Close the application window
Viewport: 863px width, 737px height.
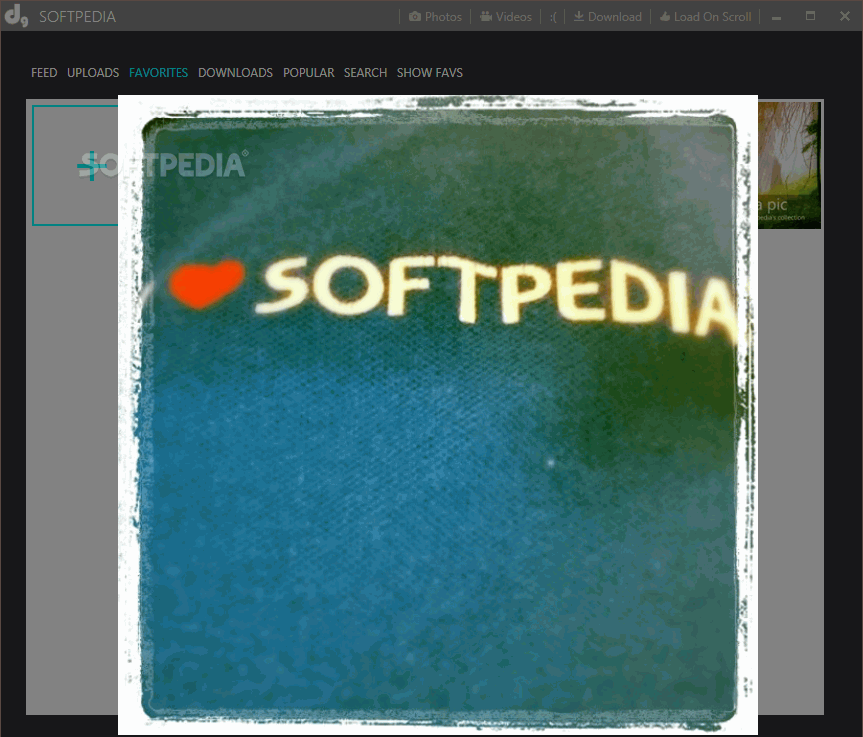(x=845, y=16)
